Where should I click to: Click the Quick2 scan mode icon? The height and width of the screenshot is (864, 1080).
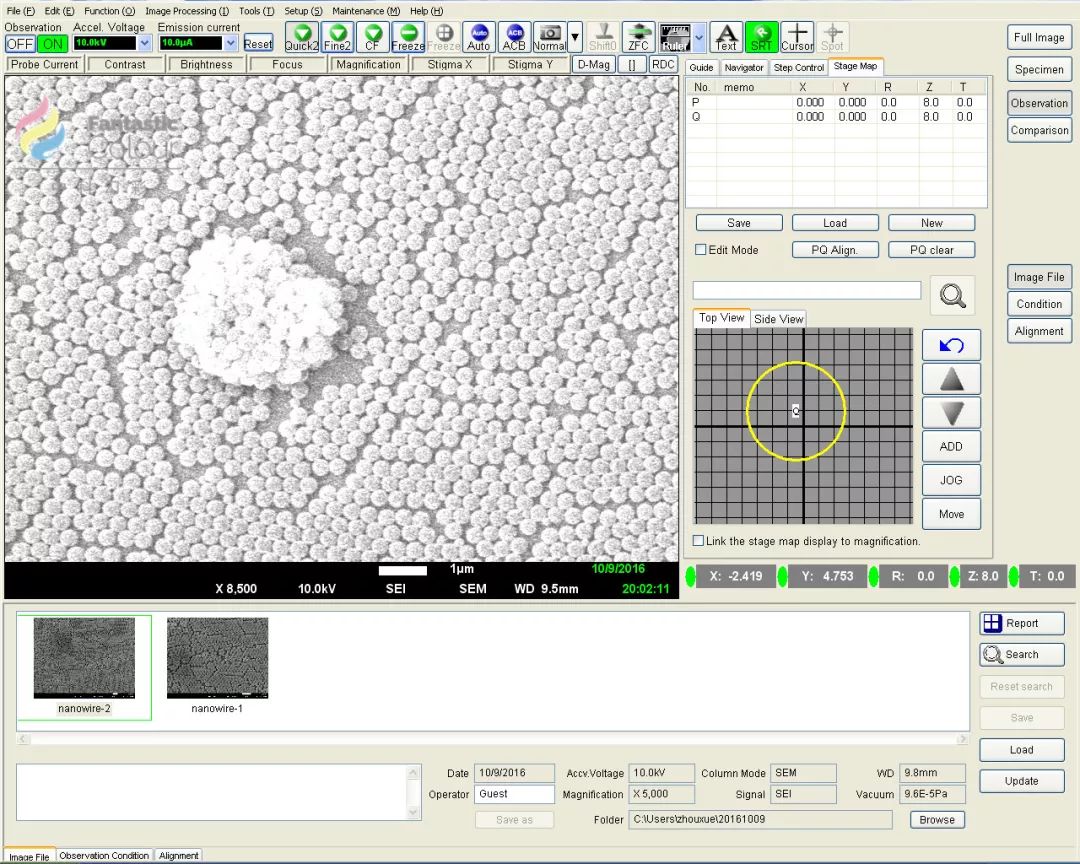pyautogui.click(x=301, y=38)
